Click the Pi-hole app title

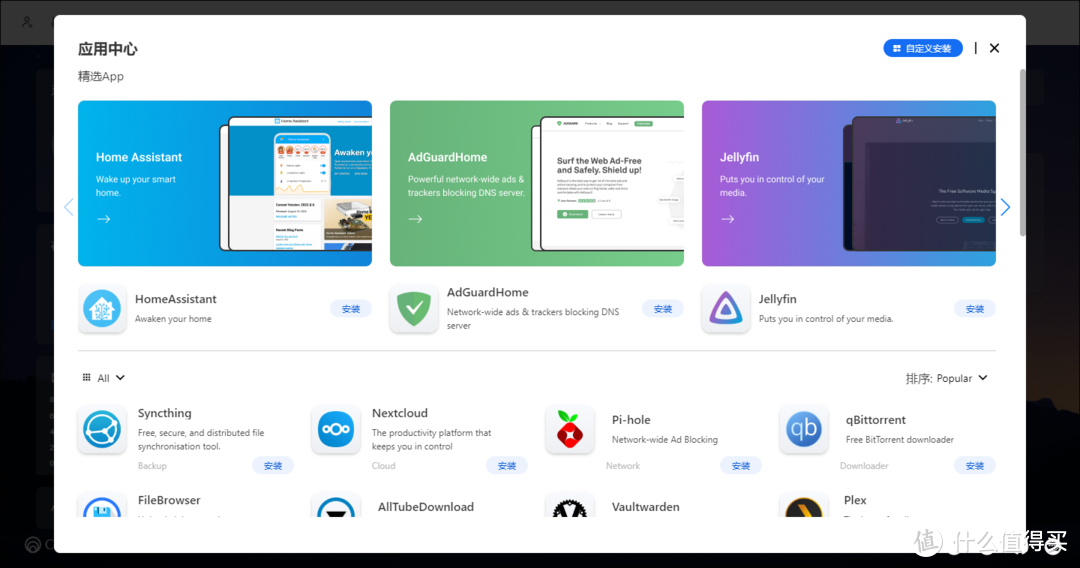[x=631, y=420]
